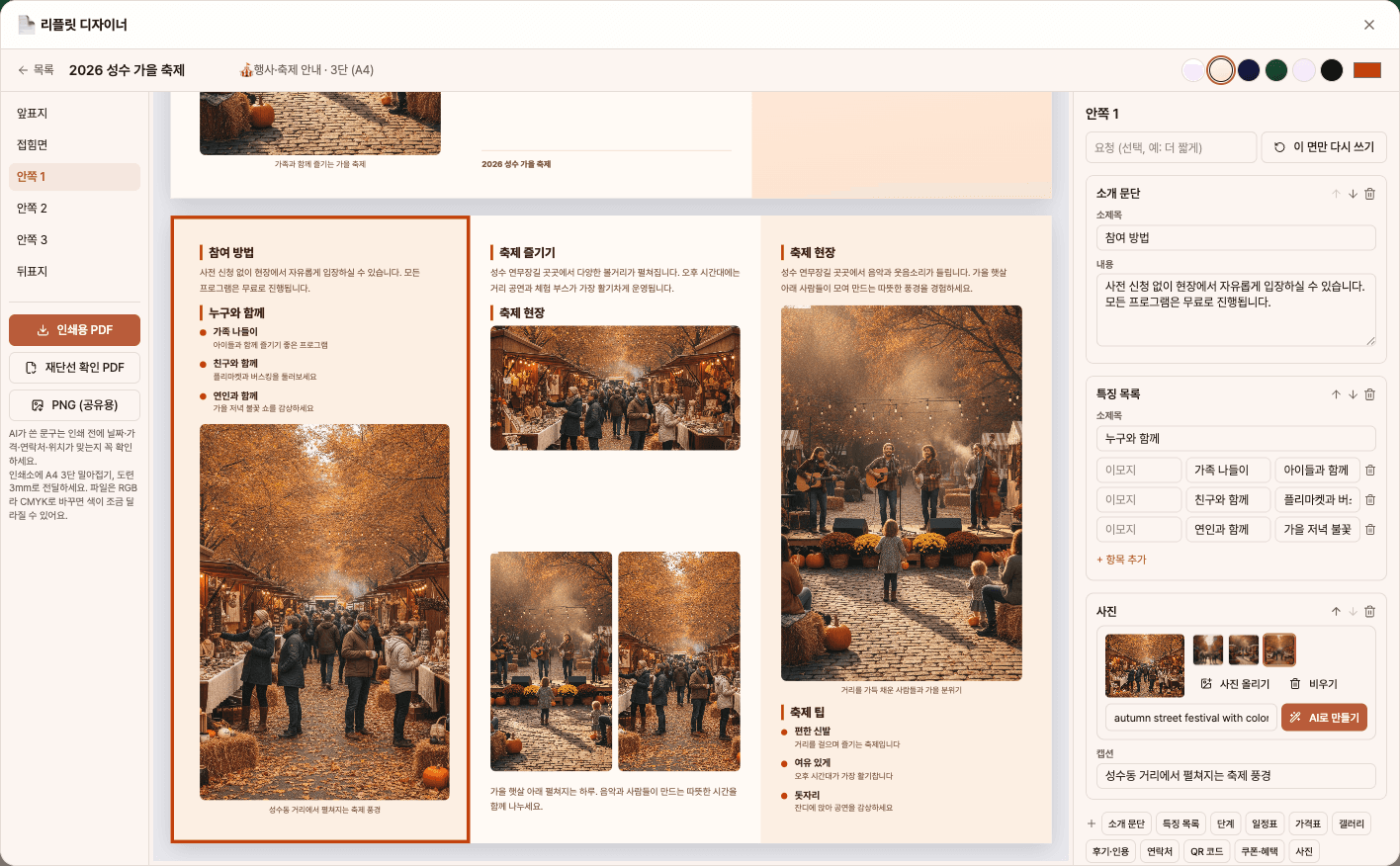Viewport: 1400px width, 866px height.
Task: Open the orange accent color picker
Action: click(1367, 70)
